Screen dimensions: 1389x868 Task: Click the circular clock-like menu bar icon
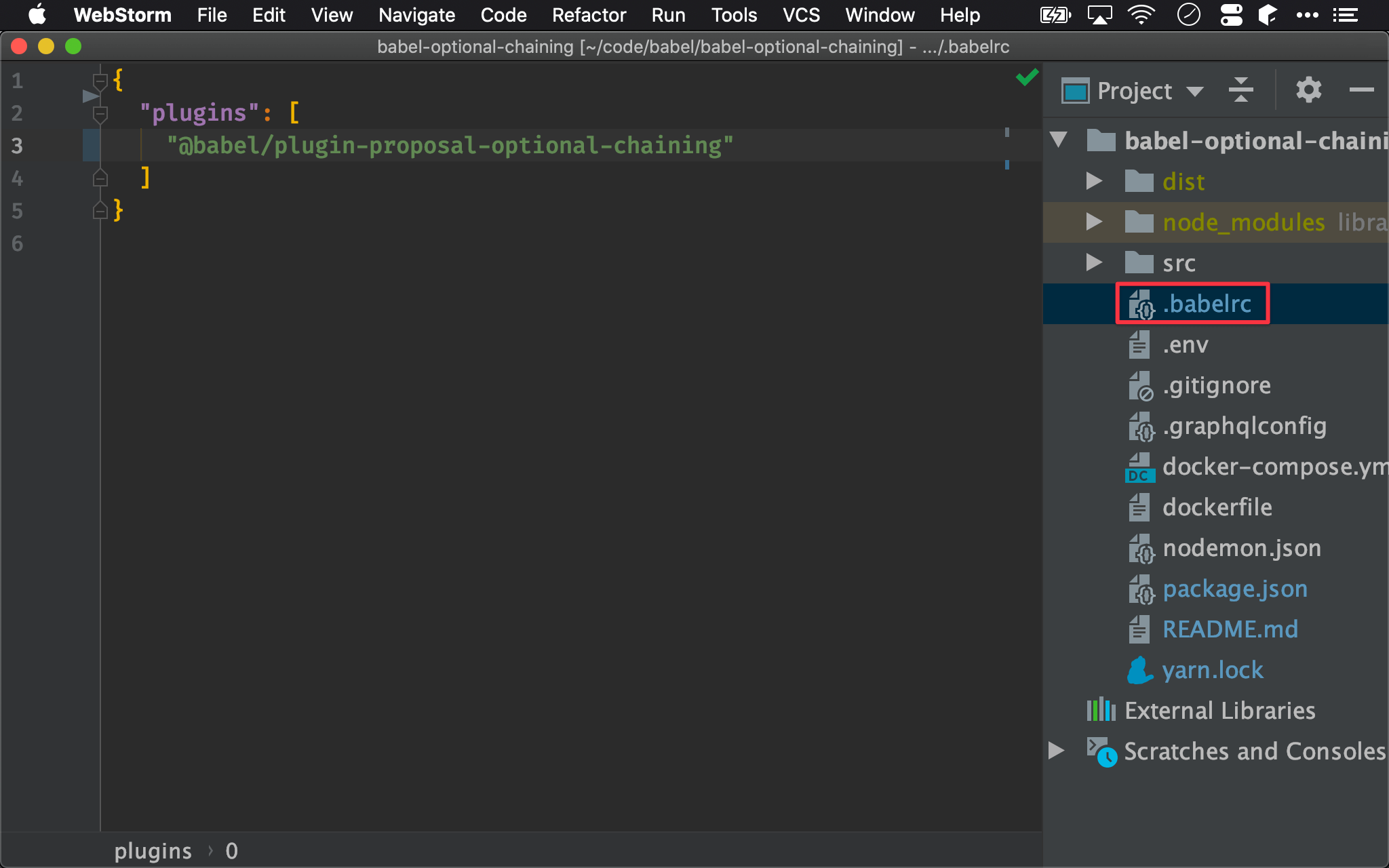pos(1188,14)
